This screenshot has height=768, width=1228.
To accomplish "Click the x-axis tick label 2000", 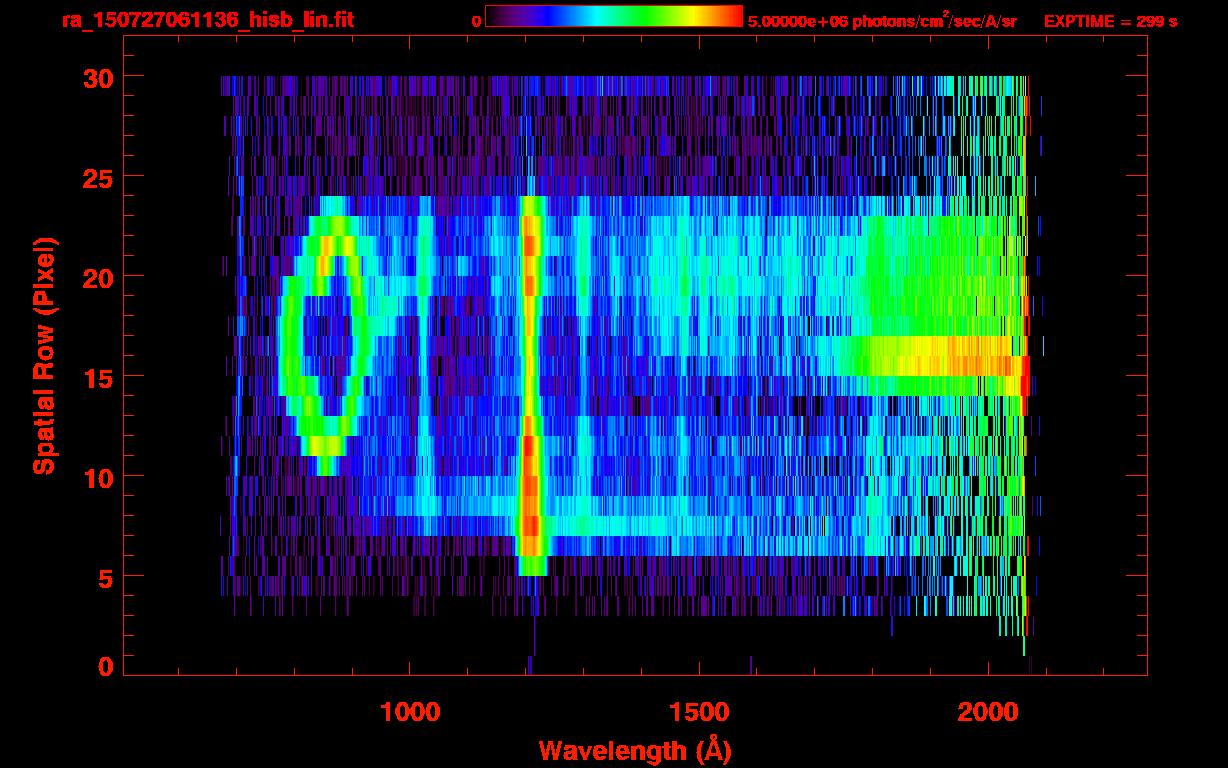I will 988,711.
